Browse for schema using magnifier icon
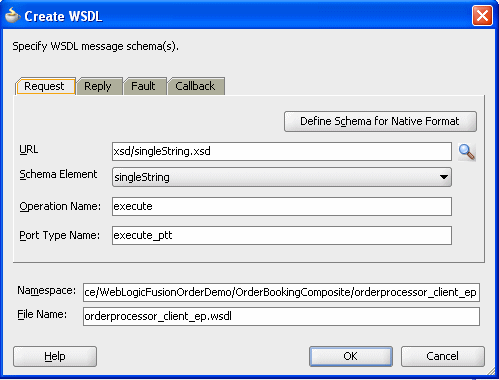This screenshot has width=499, height=380. (x=467, y=152)
